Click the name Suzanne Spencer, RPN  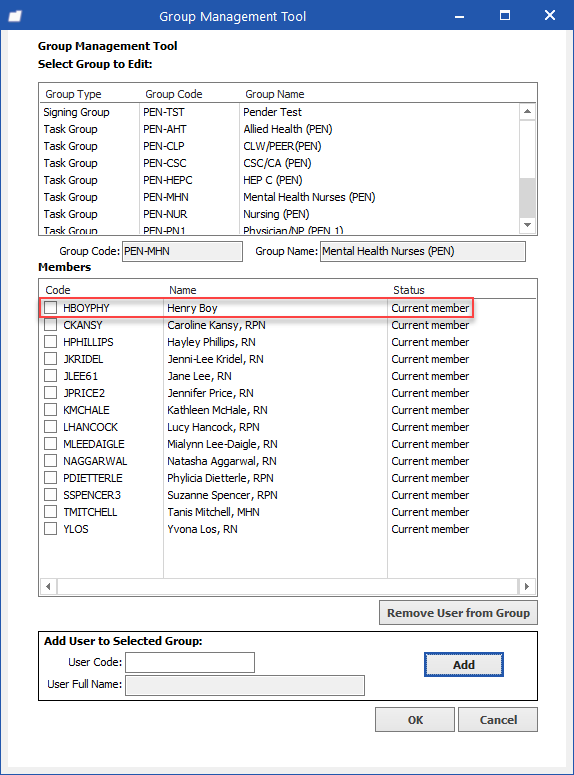(222, 495)
